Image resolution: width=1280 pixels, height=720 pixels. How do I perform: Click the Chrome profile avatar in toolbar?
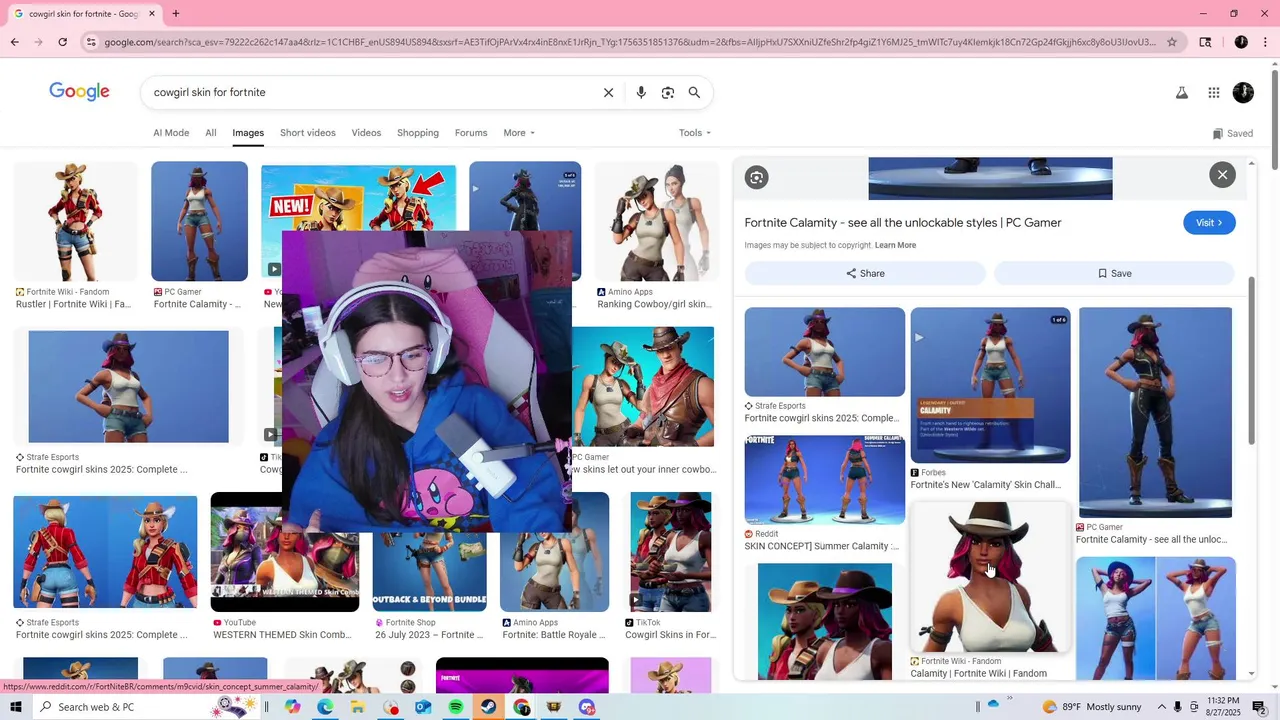click(1241, 42)
